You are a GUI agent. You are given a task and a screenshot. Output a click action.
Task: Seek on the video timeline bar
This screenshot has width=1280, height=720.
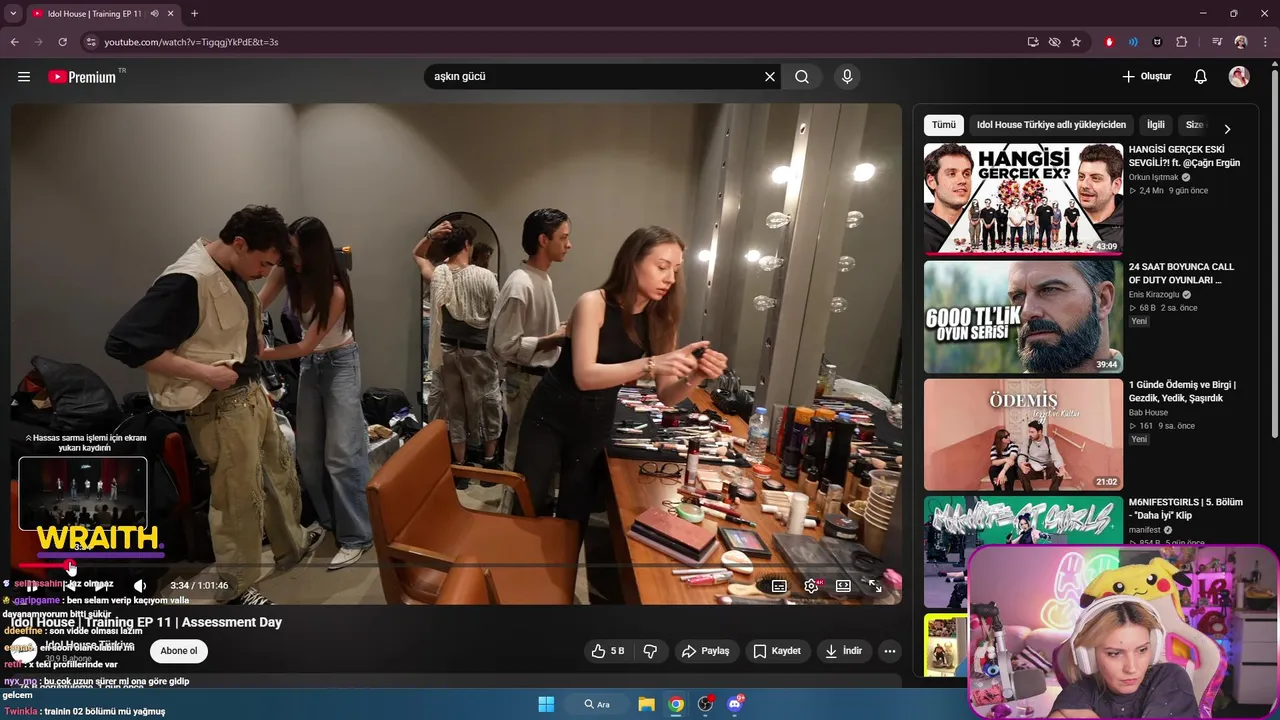[x=456, y=566]
